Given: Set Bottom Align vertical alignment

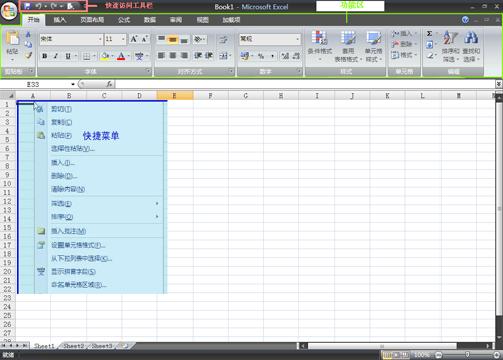Looking at the screenshot, I should (x=184, y=39).
